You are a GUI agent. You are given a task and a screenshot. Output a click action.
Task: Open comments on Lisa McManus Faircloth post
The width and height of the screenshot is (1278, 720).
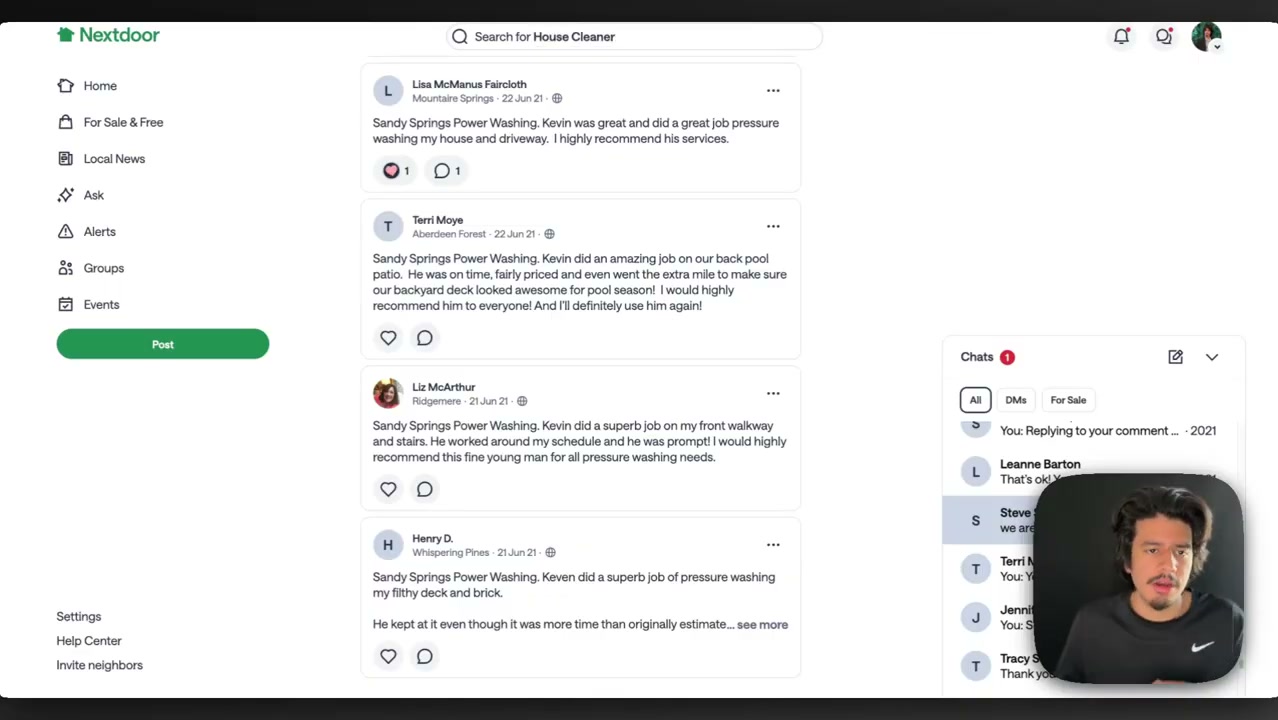[447, 171]
